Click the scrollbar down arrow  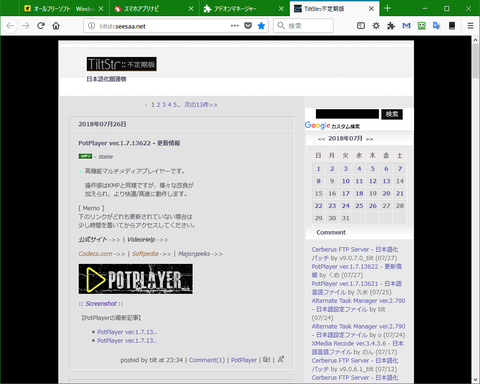pos(476,380)
